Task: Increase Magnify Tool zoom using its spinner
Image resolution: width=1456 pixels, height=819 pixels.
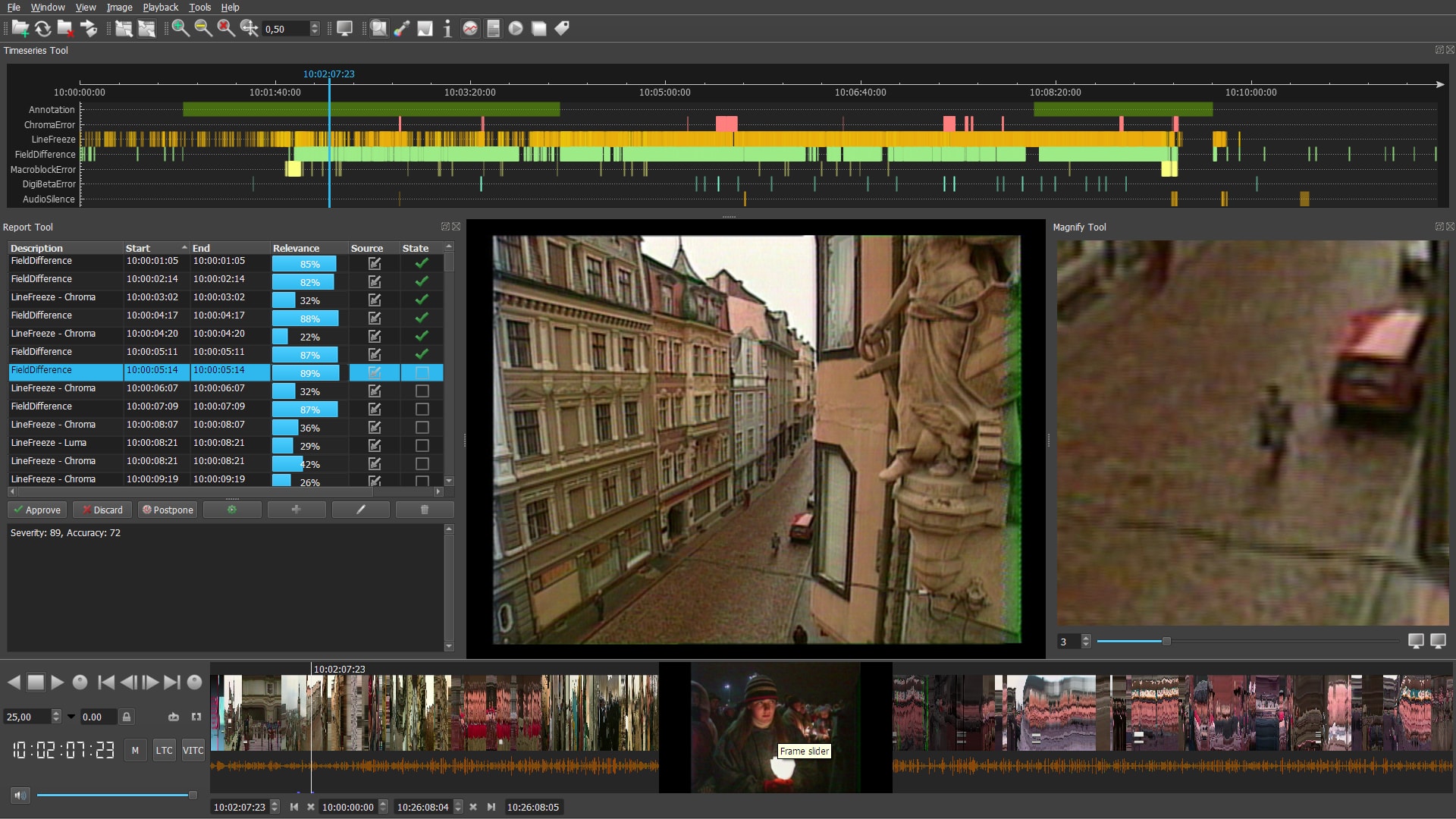Action: click(1086, 638)
